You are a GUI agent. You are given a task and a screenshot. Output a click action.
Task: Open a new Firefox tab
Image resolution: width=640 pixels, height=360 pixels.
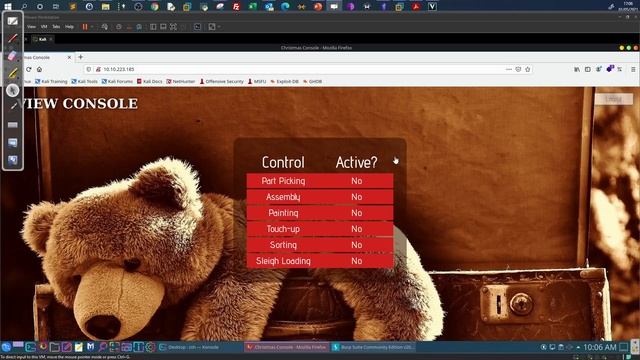80,57
